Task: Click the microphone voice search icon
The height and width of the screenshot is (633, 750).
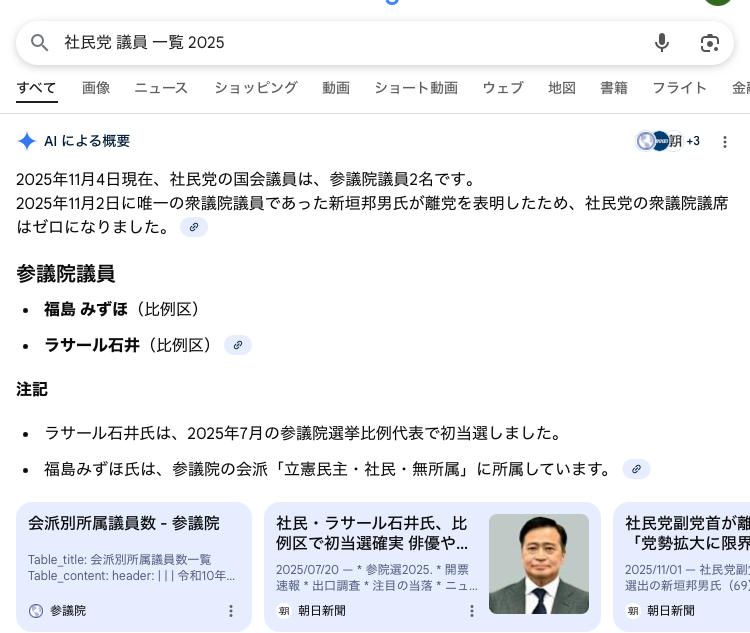Action: [x=661, y=42]
